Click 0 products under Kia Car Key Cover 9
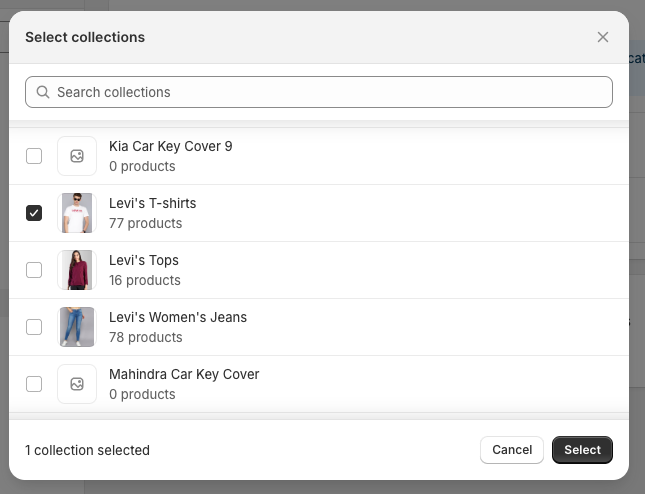The width and height of the screenshot is (645, 494). coord(142,166)
